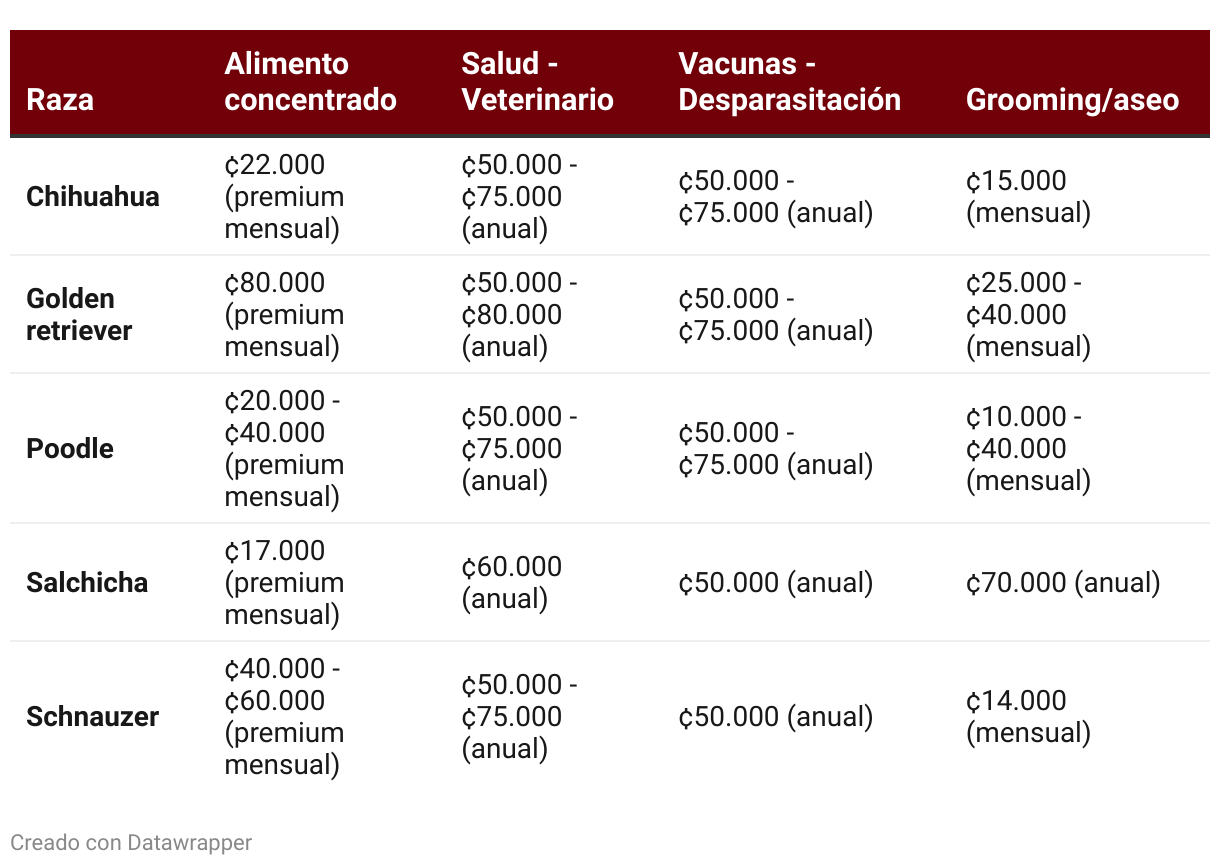Click the Vacunas - Desparasitación header
The width and height of the screenshot is (1220, 866).
789,82
